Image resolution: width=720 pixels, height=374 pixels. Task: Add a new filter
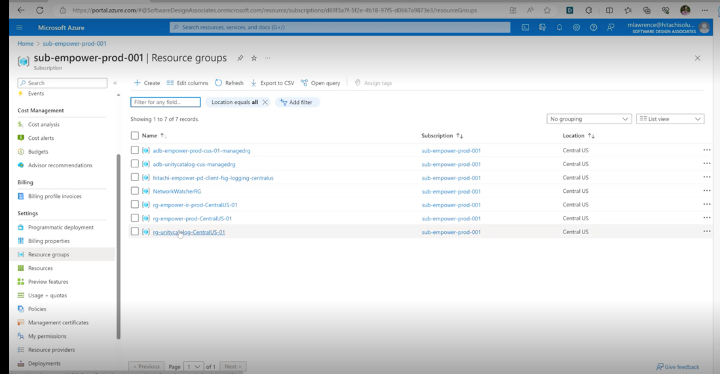click(297, 102)
